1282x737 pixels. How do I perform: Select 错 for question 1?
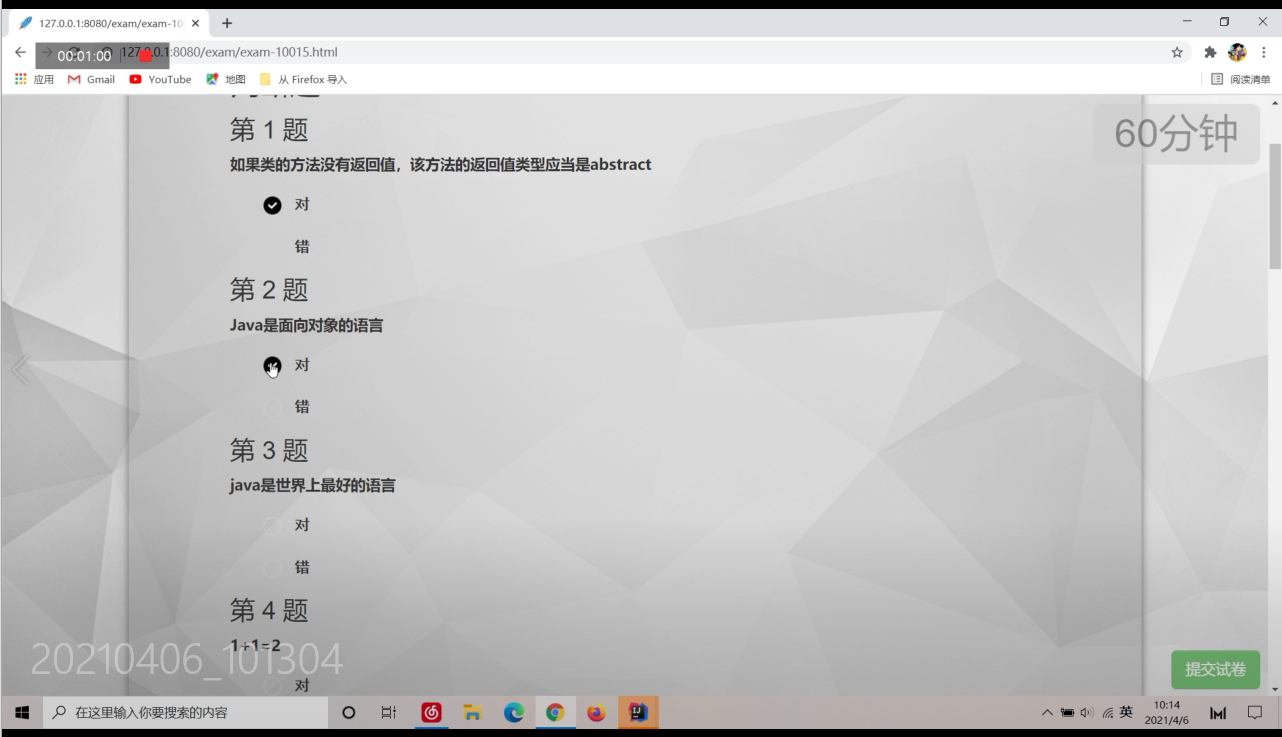[x=272, y=247]
